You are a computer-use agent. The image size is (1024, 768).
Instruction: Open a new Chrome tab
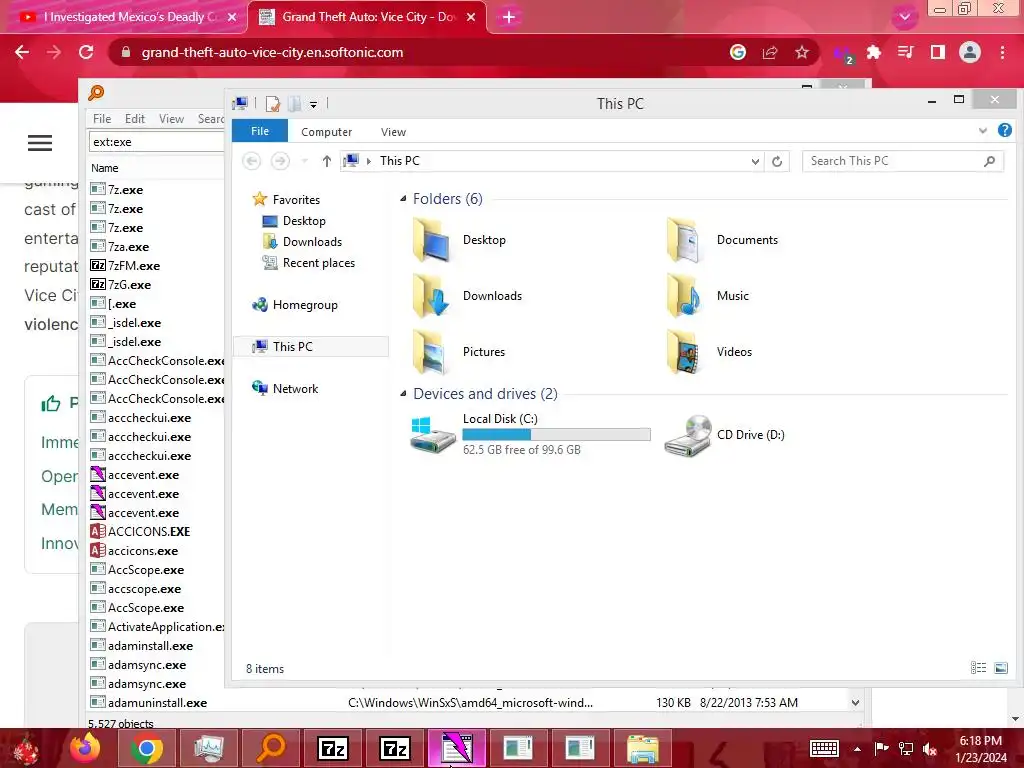(509, 17)
